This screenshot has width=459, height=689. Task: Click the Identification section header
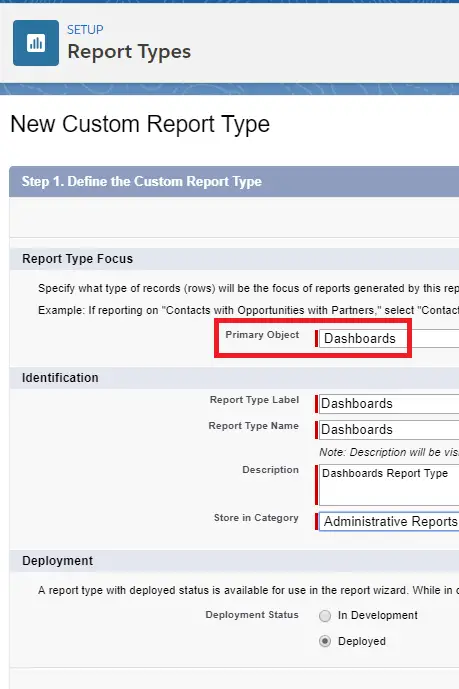click(60, 378)
